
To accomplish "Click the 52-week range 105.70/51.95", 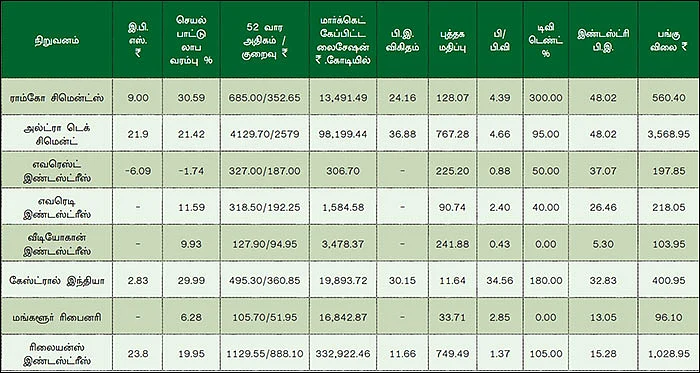I will (265, 317).
